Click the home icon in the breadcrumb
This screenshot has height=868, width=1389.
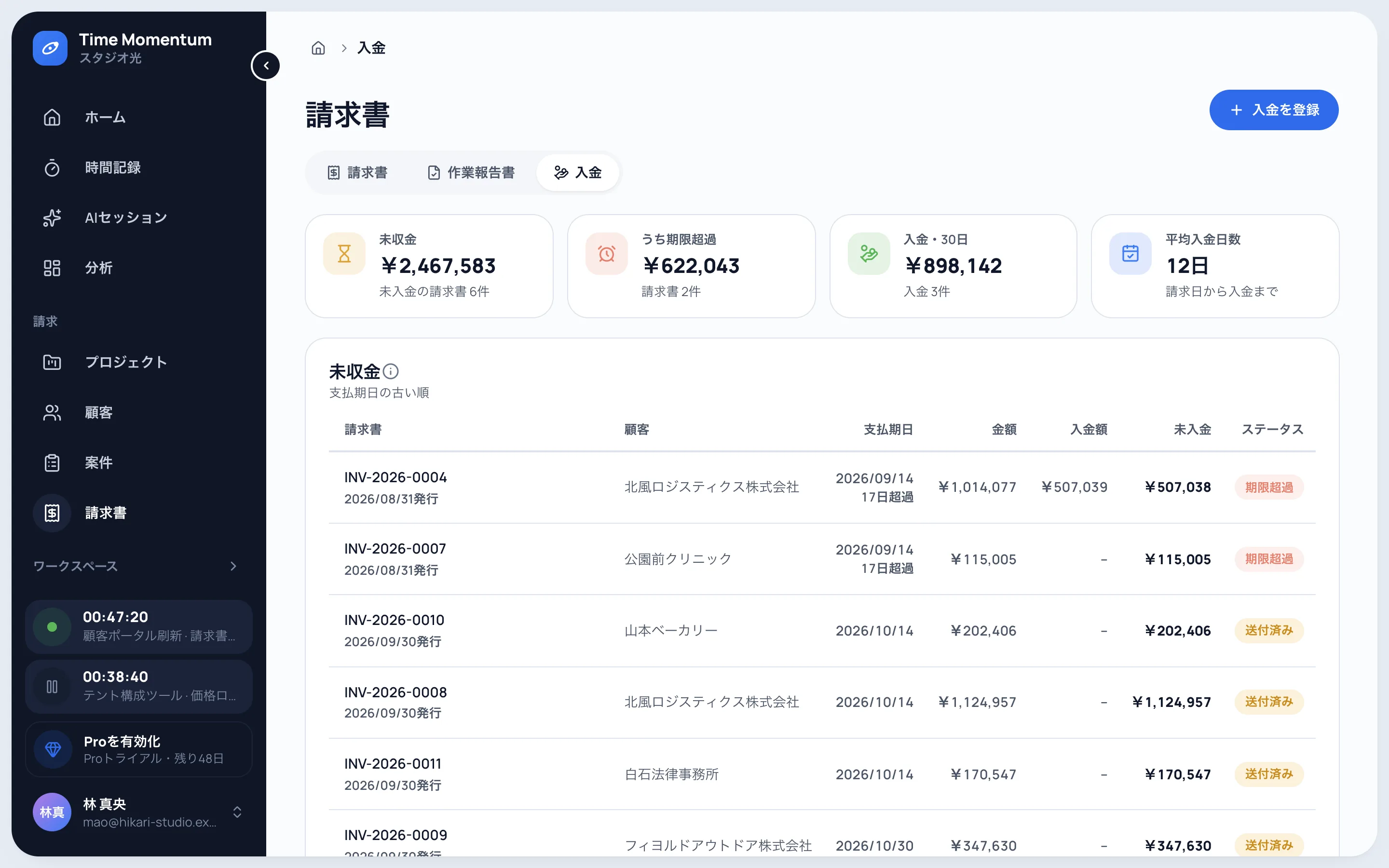(318, 48)
